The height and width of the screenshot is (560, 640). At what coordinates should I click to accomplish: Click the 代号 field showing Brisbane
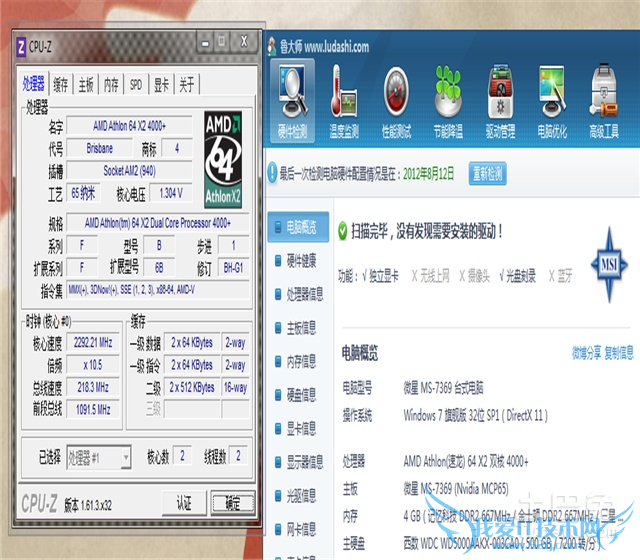click(x=100, y=148)
